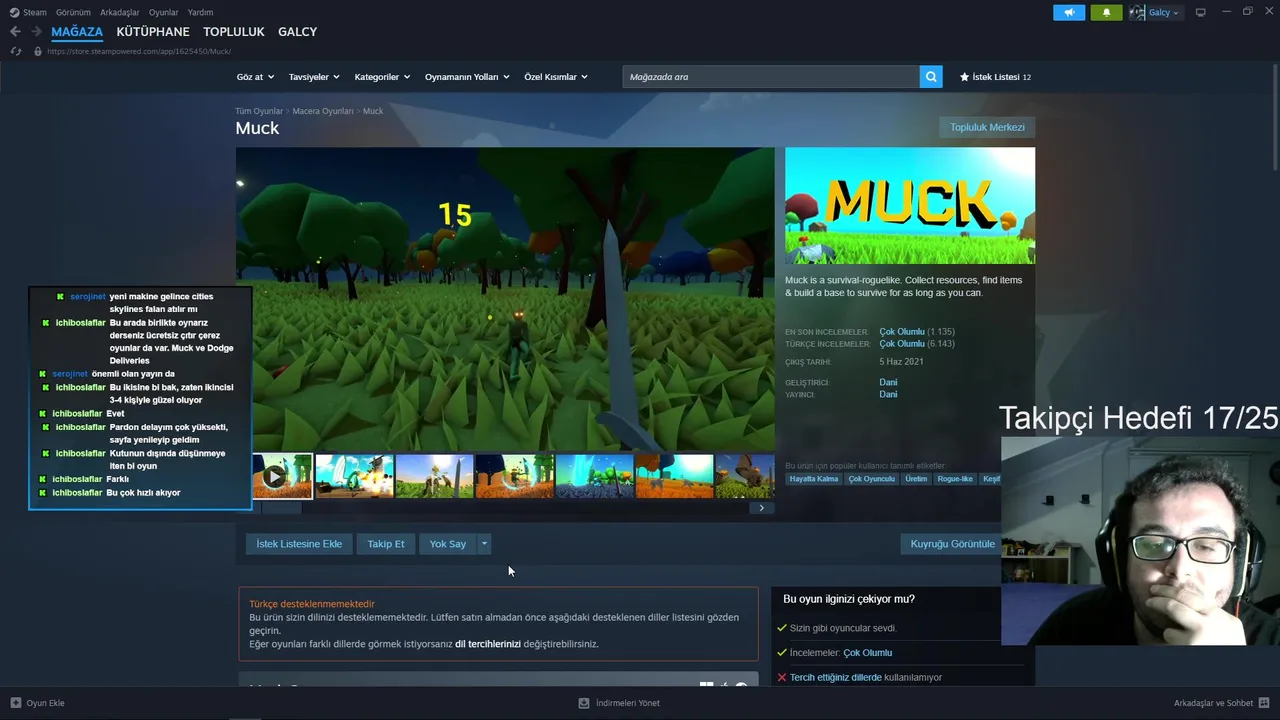The height and width of the screenshot is (720, 1280).
Task: Open the Steam menu
Action: pyautogui.click(x=35, y=12)
